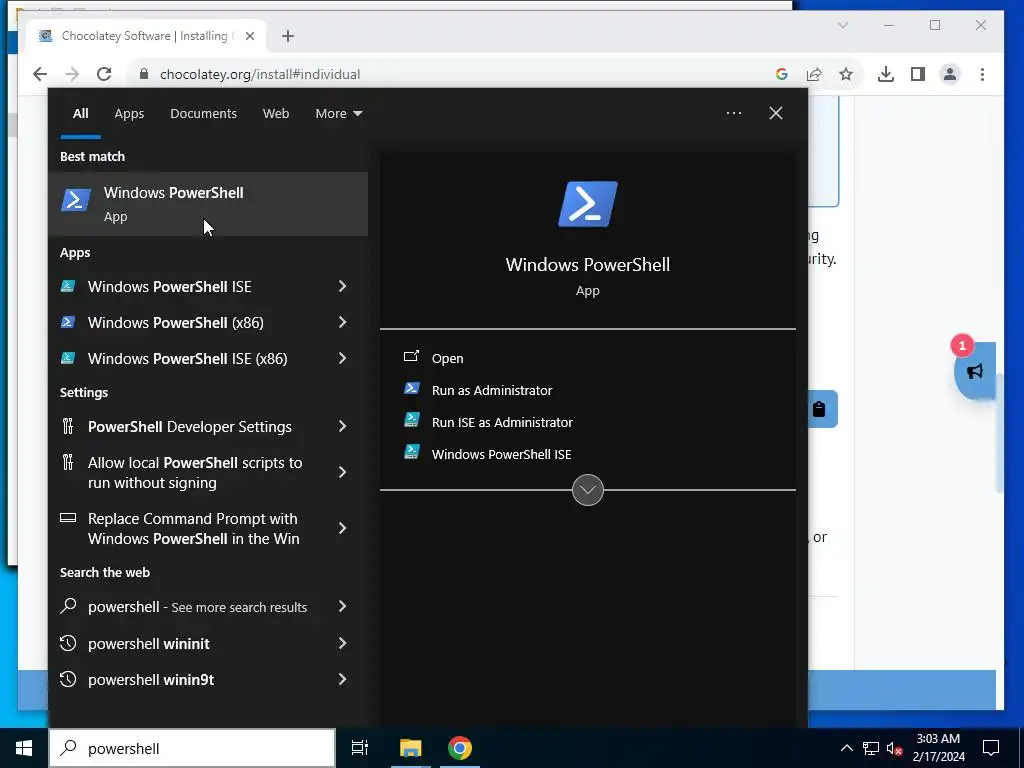
Task: Close the search panel
Action: [x=775, y=114]
